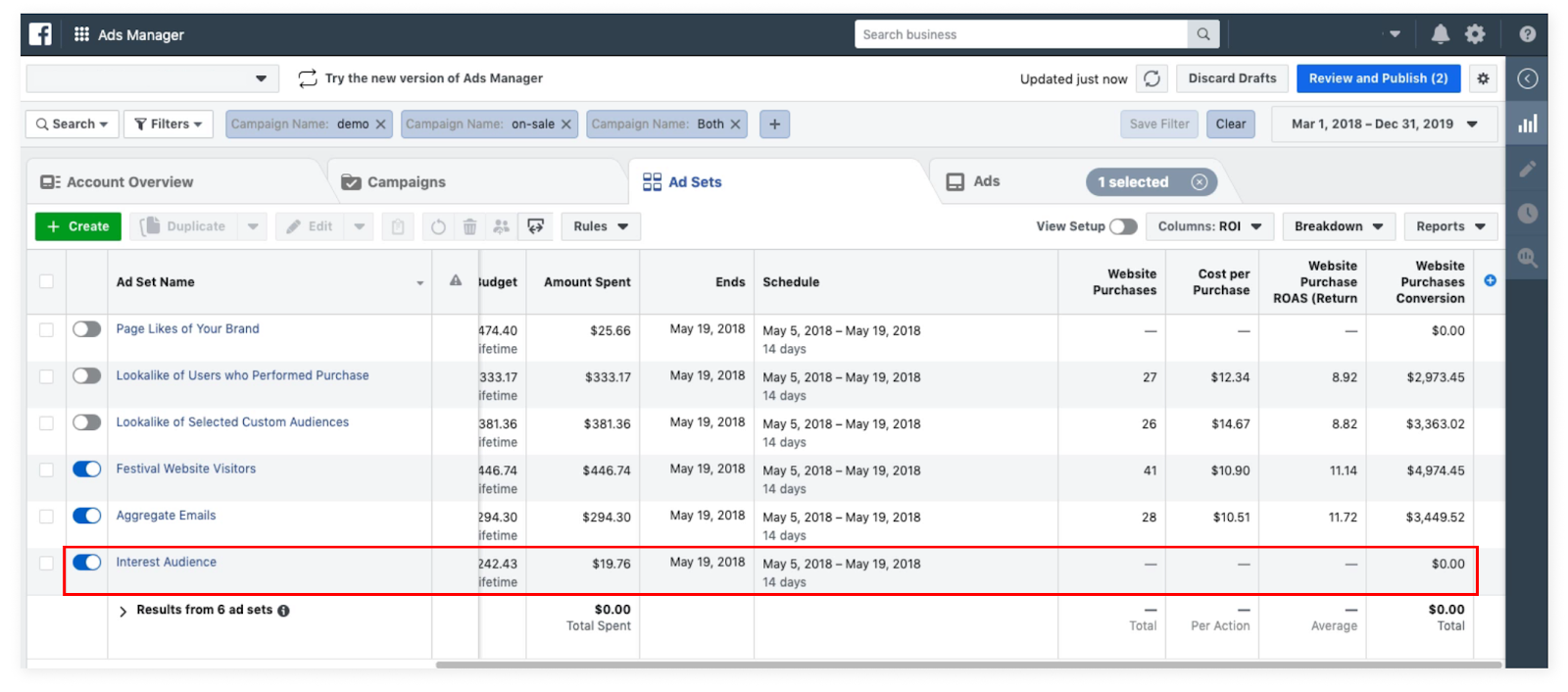Click Save Filter

click(1159, 124)
